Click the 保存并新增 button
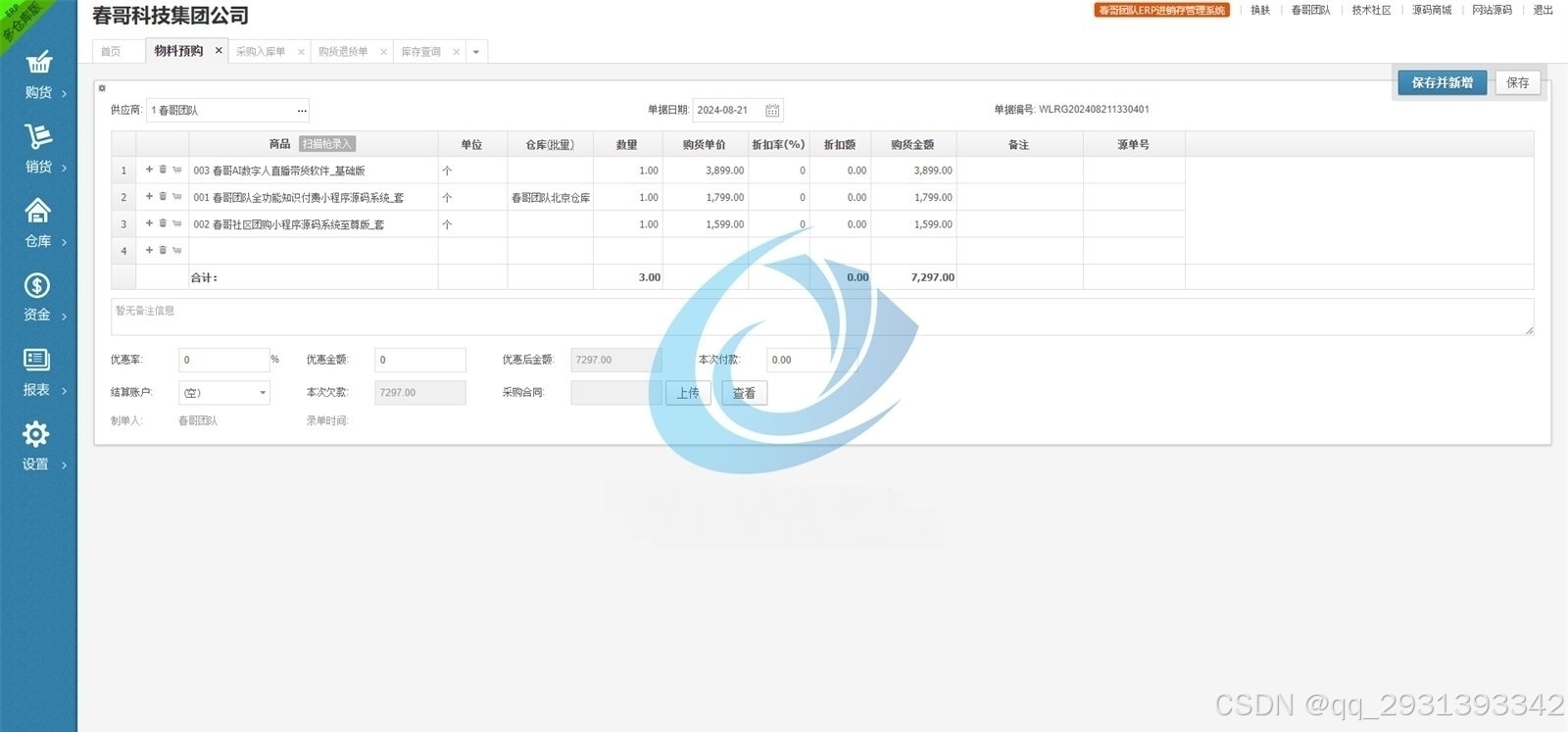 [1442, 83]
